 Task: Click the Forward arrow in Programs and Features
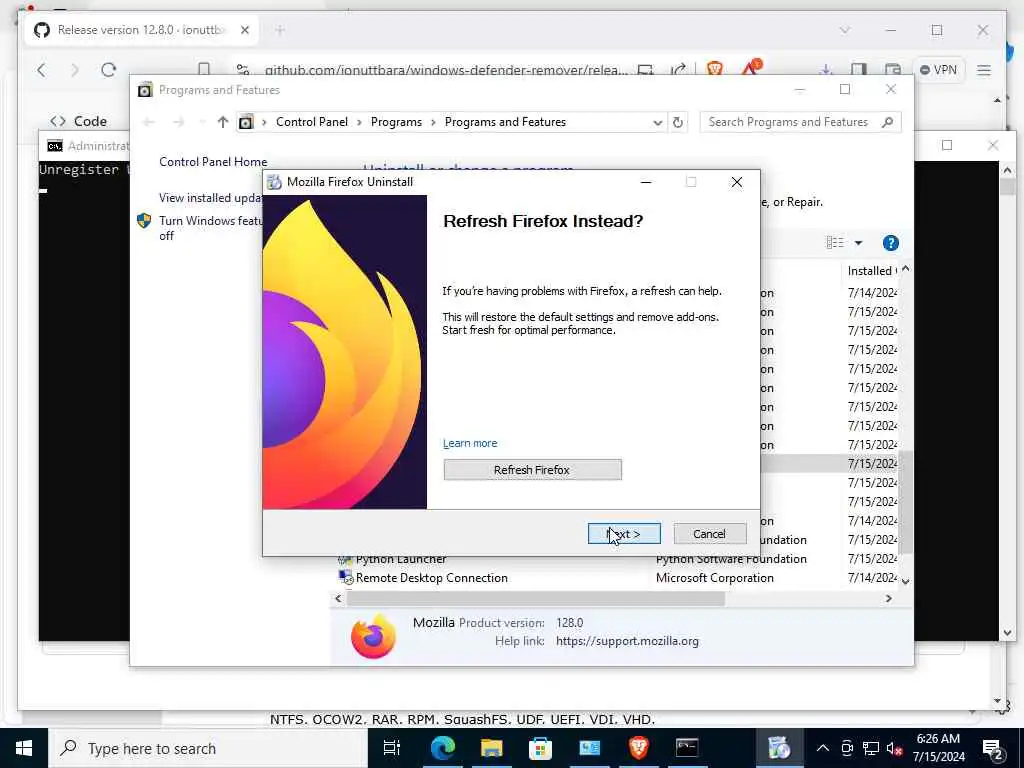click(x=178, y=122)
